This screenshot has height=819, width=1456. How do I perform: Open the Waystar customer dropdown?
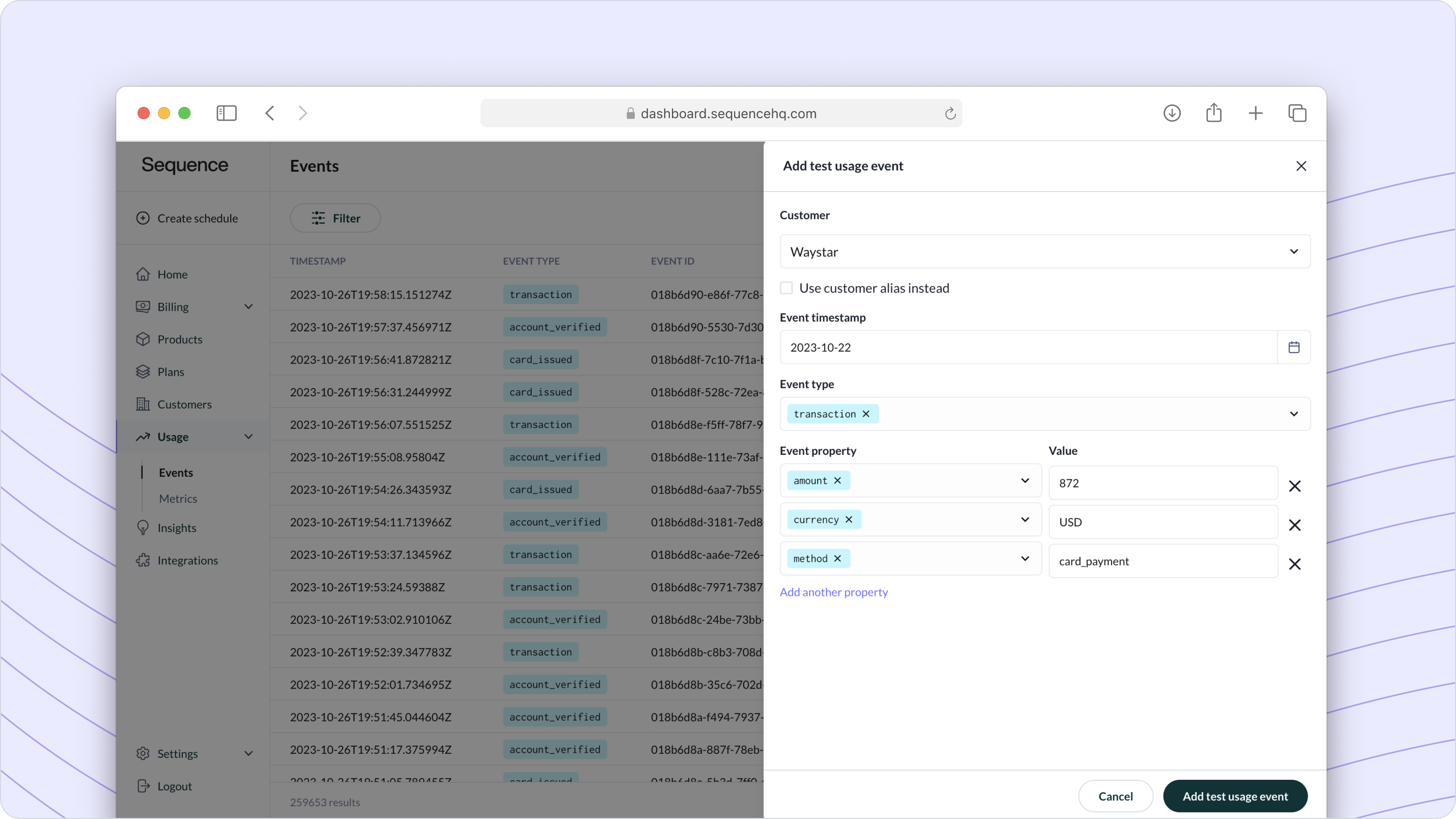pos(1044,252)
